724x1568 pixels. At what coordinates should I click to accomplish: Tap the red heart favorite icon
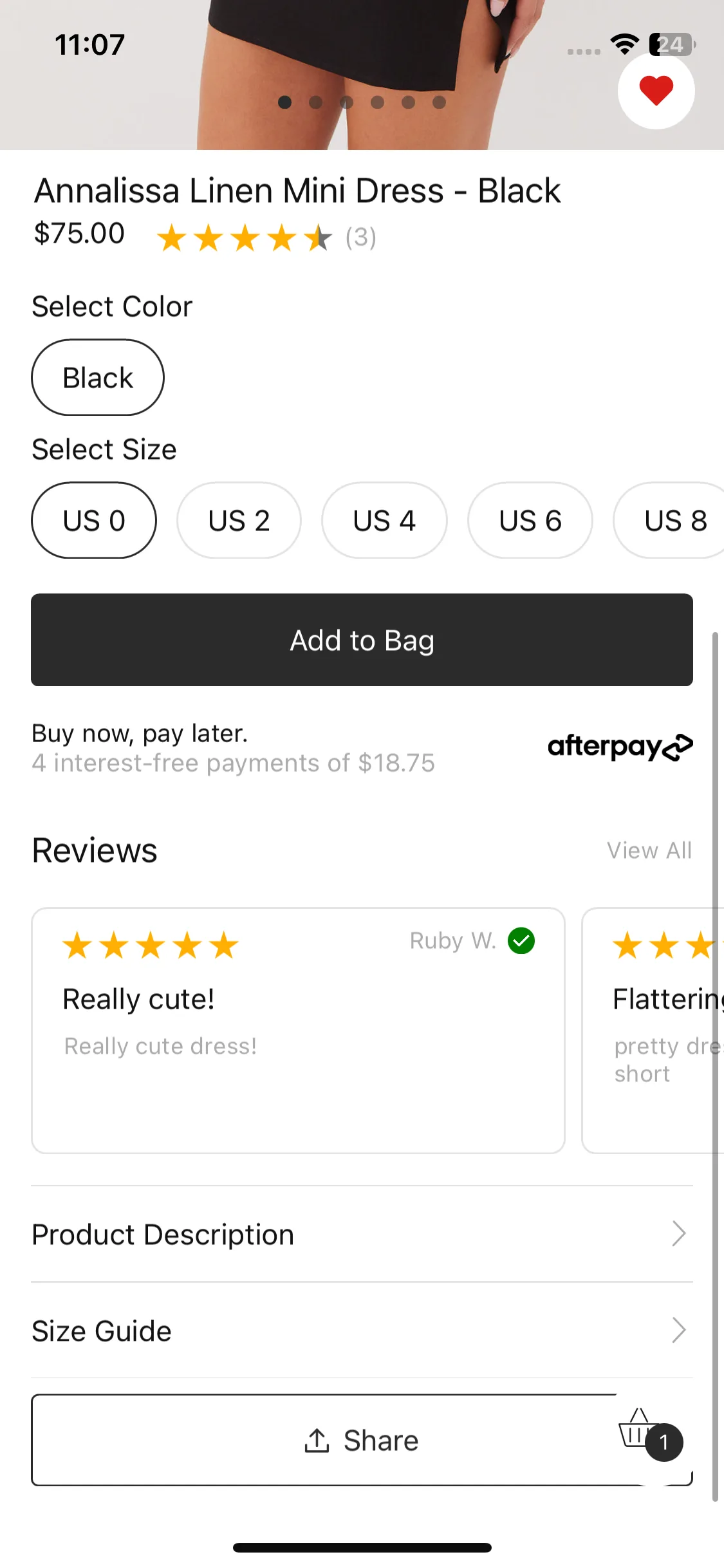tap(656, 91)
